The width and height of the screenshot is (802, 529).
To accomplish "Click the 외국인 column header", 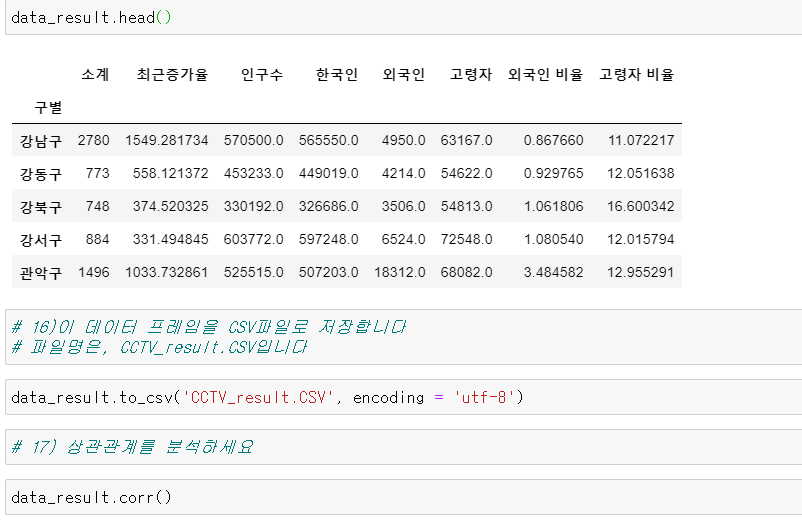I will [404, 75].
